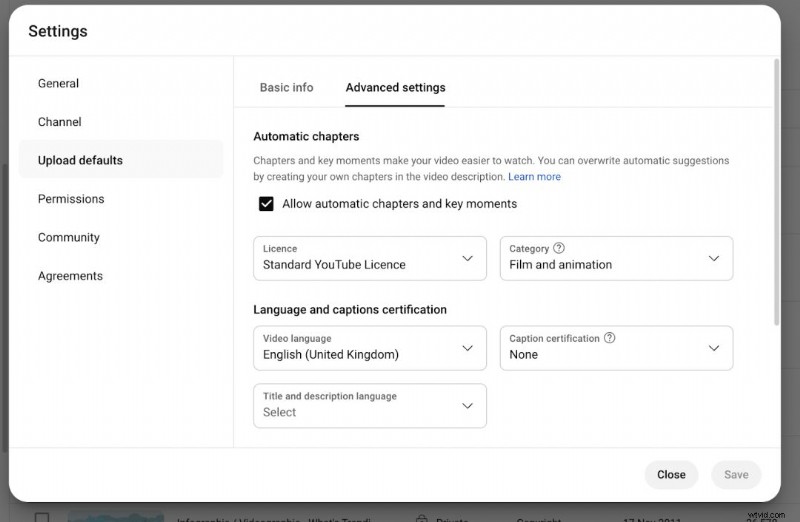Expand the Category dropdown

point(616,258)
